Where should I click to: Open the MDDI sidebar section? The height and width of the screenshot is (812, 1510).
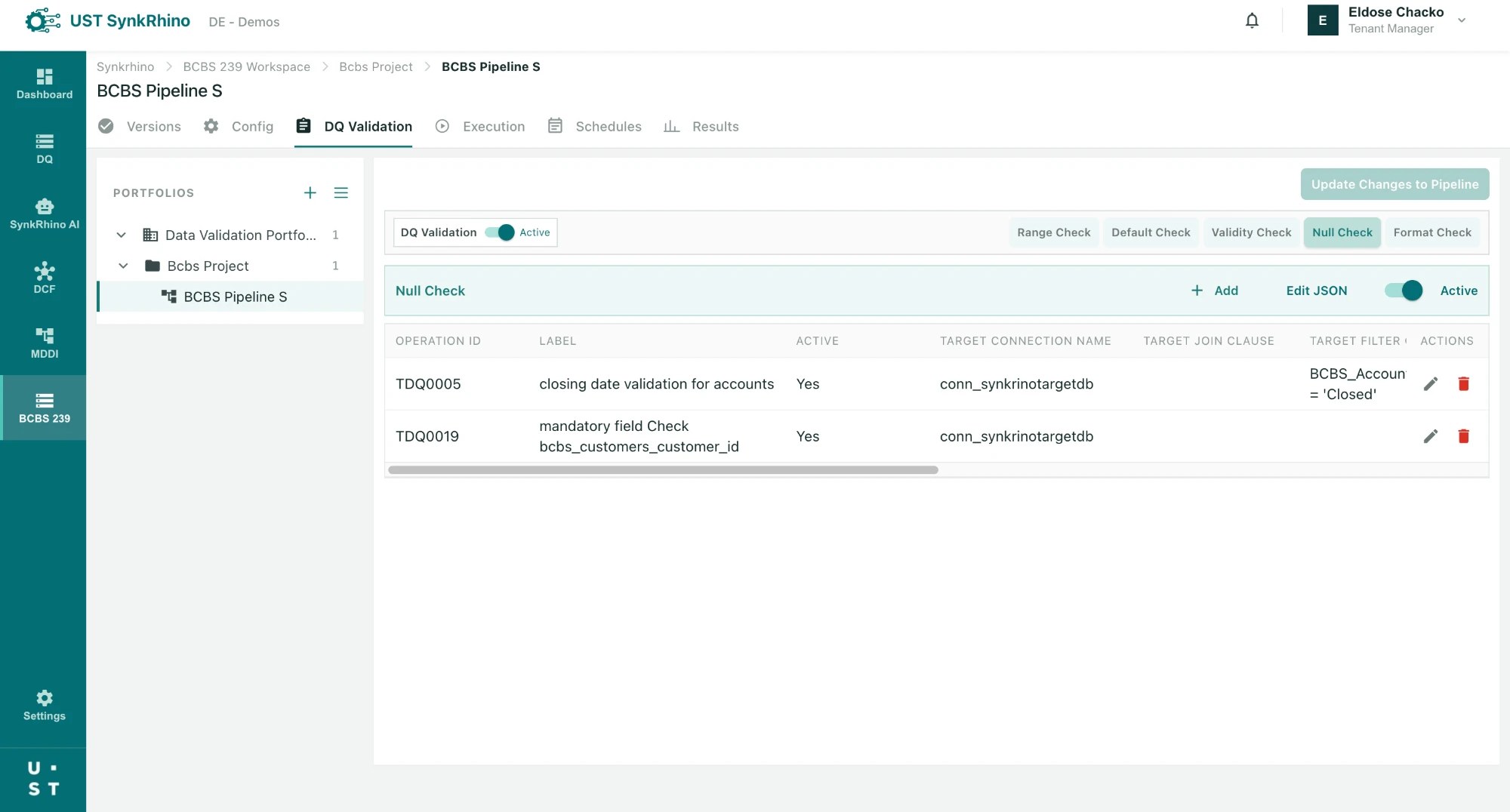pos(44,343)
